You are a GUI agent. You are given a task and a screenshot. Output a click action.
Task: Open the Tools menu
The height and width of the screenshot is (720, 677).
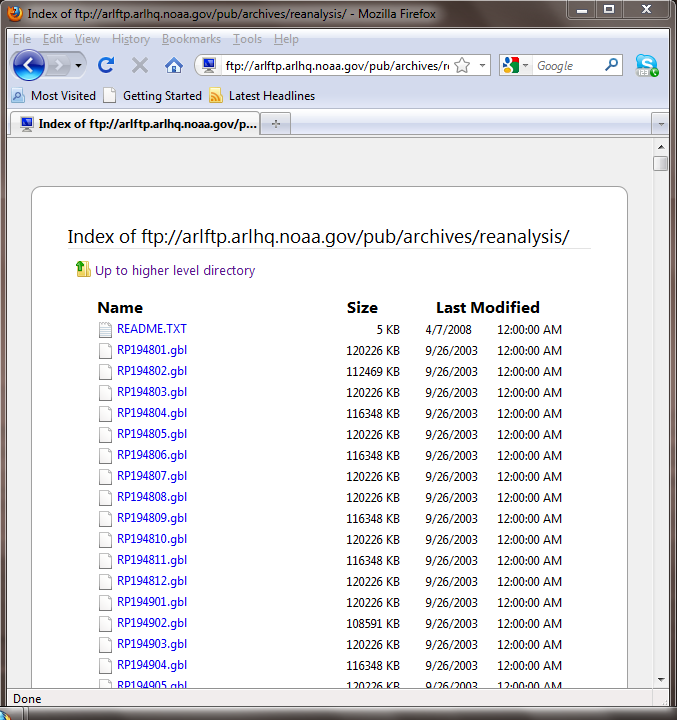247,39
